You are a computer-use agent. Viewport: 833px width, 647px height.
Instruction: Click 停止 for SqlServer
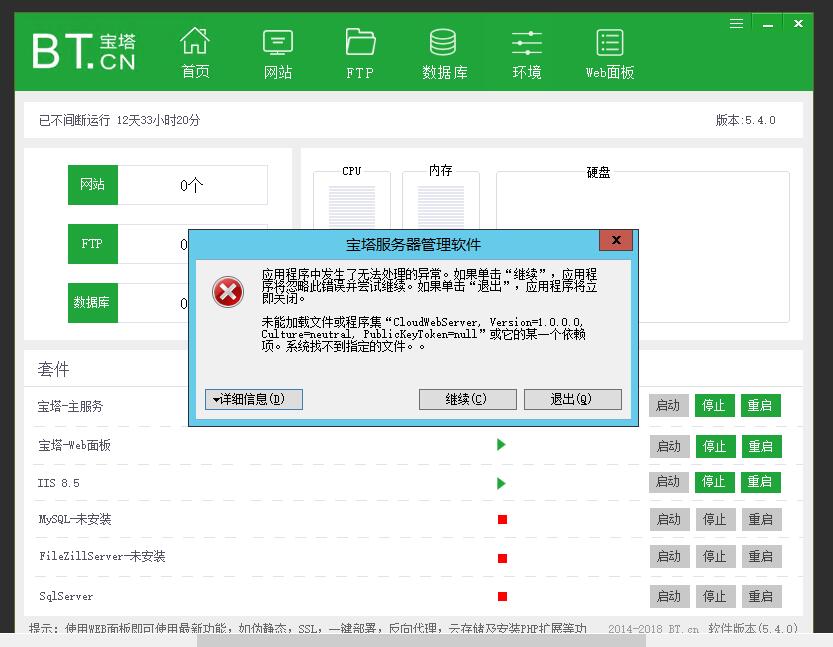click(715, 597)
